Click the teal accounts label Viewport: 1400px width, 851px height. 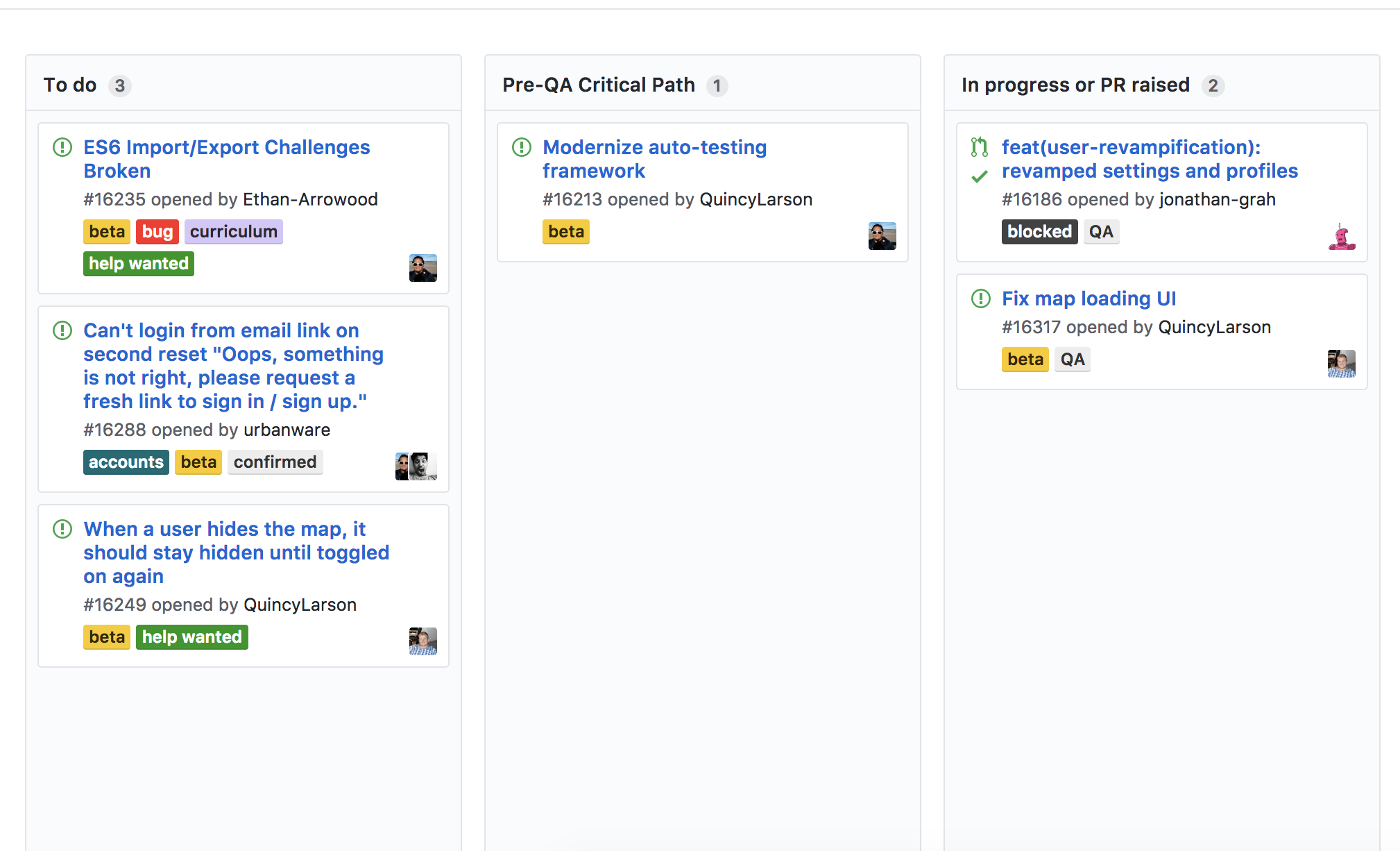[126, 462]
